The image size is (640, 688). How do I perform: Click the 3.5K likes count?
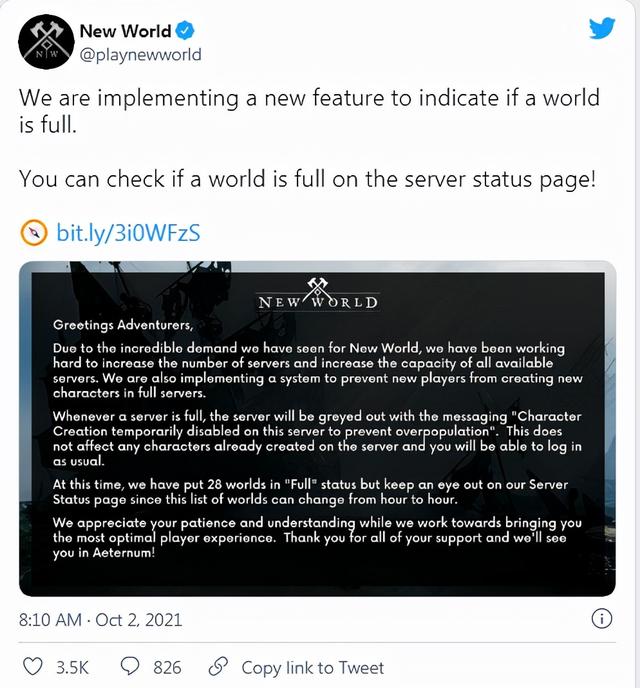click(x=72, y=668)
